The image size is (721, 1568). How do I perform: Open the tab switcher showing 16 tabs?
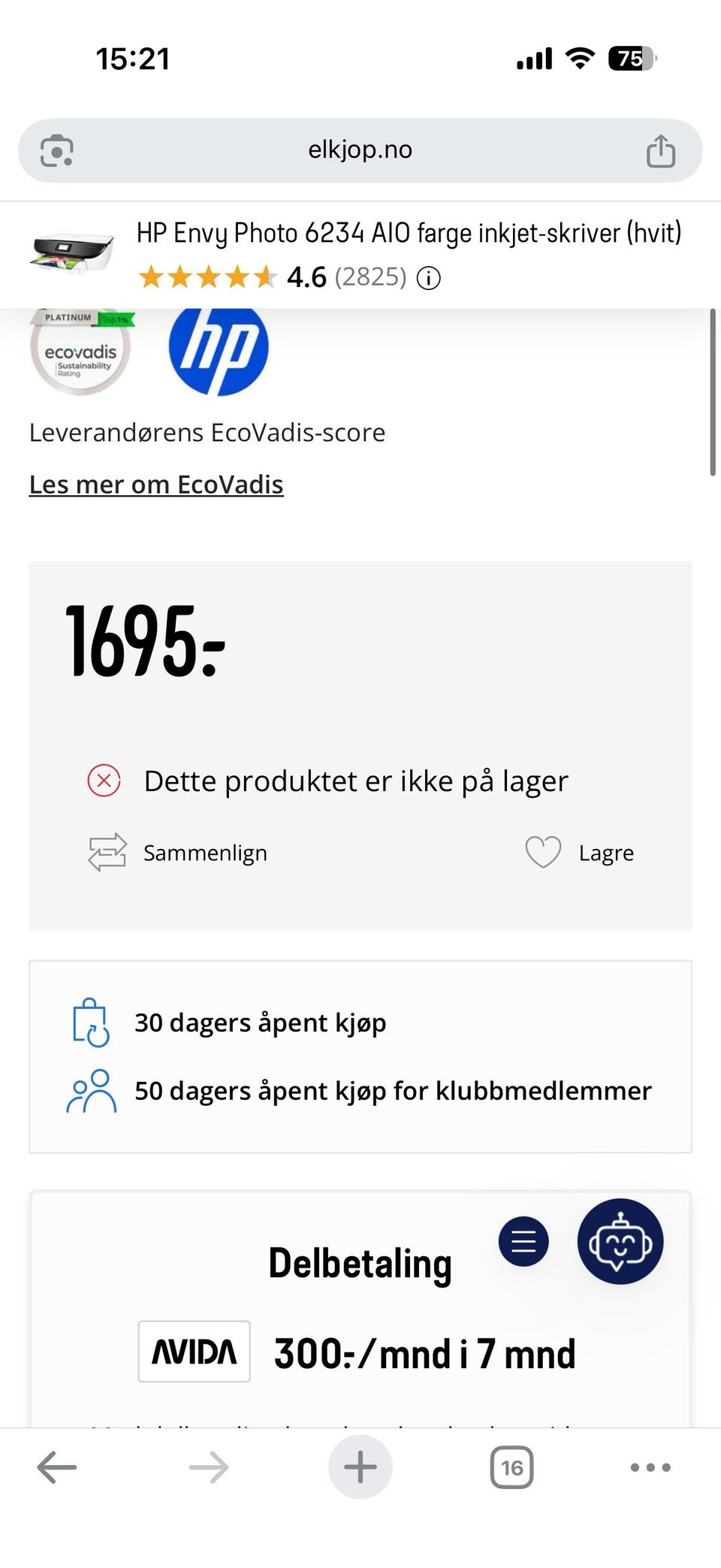(x=511, y=1466)
